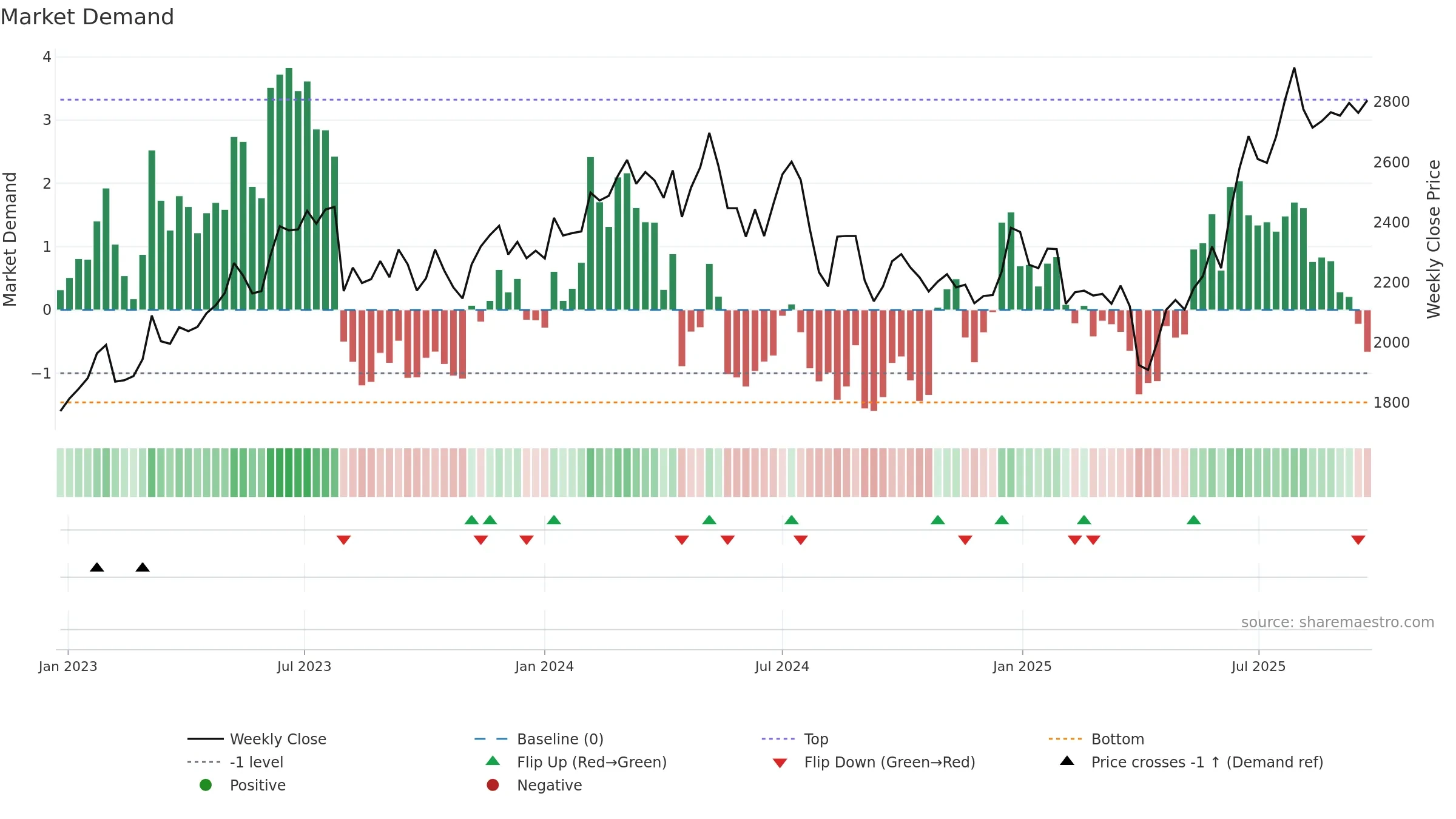
Task: Click the "Market Demand" chart title
Action: 87,17
